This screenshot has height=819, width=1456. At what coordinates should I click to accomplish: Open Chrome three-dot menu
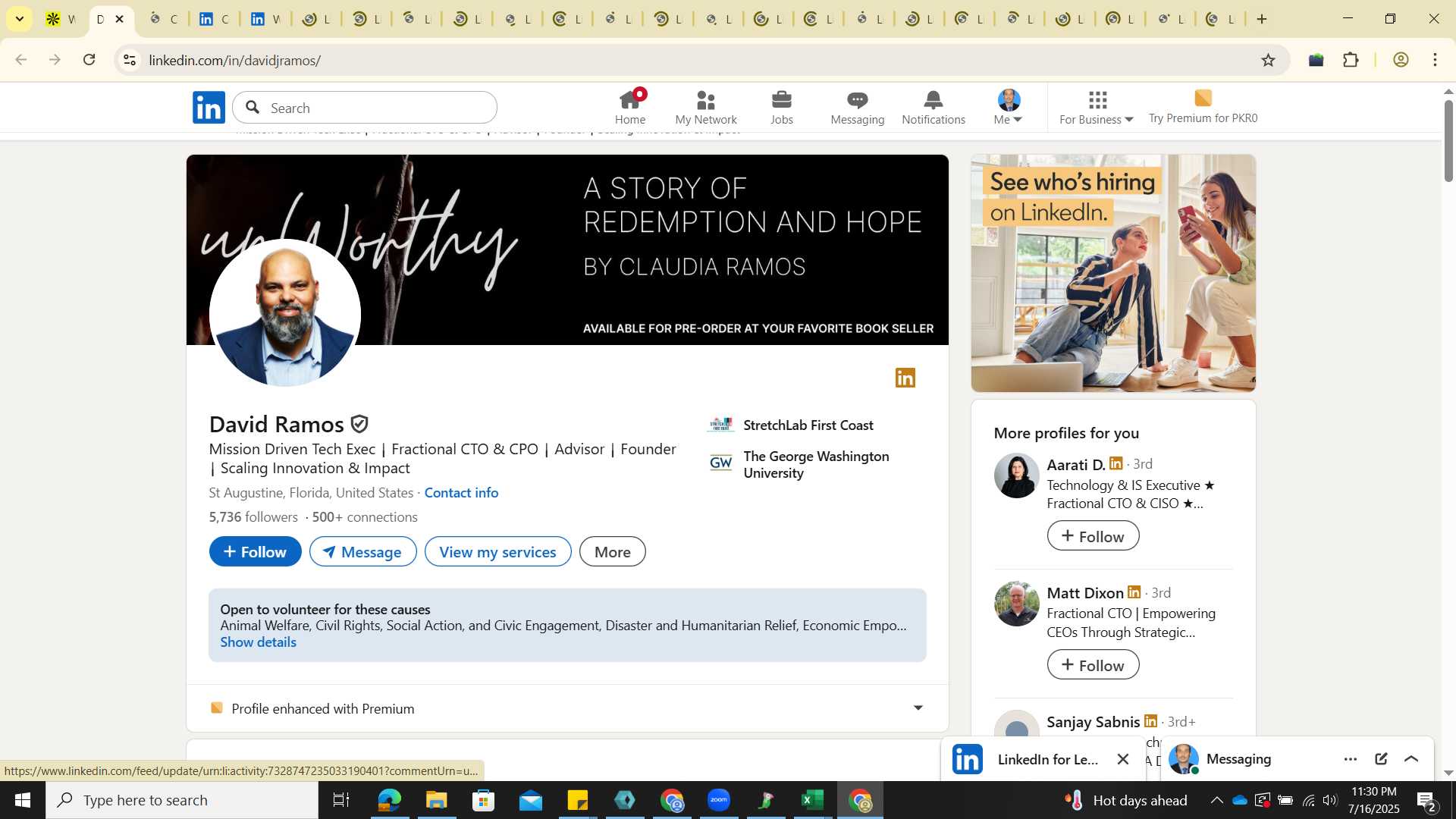[1435, 60]
